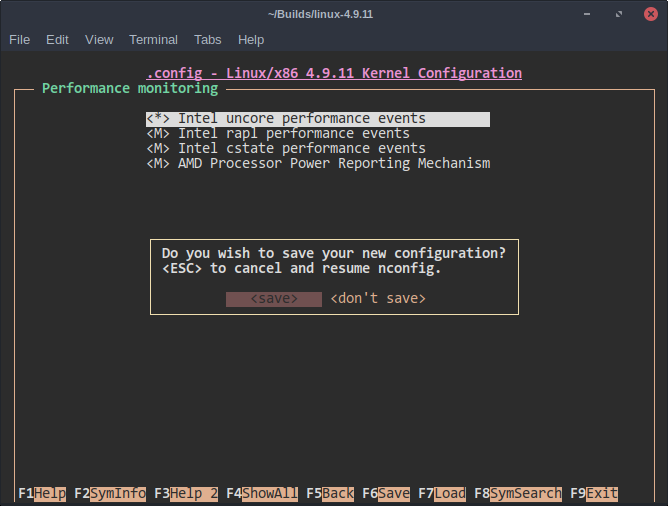Open the Terminal menu
This screenshot has height=506, width=668.
[x=153, y=40]
